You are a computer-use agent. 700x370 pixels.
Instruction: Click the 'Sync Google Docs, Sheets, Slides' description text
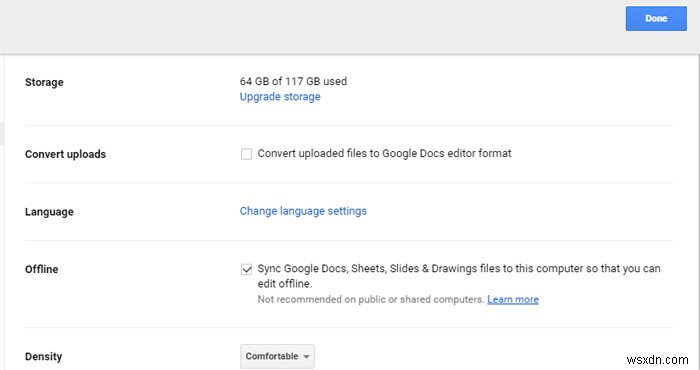459,276
